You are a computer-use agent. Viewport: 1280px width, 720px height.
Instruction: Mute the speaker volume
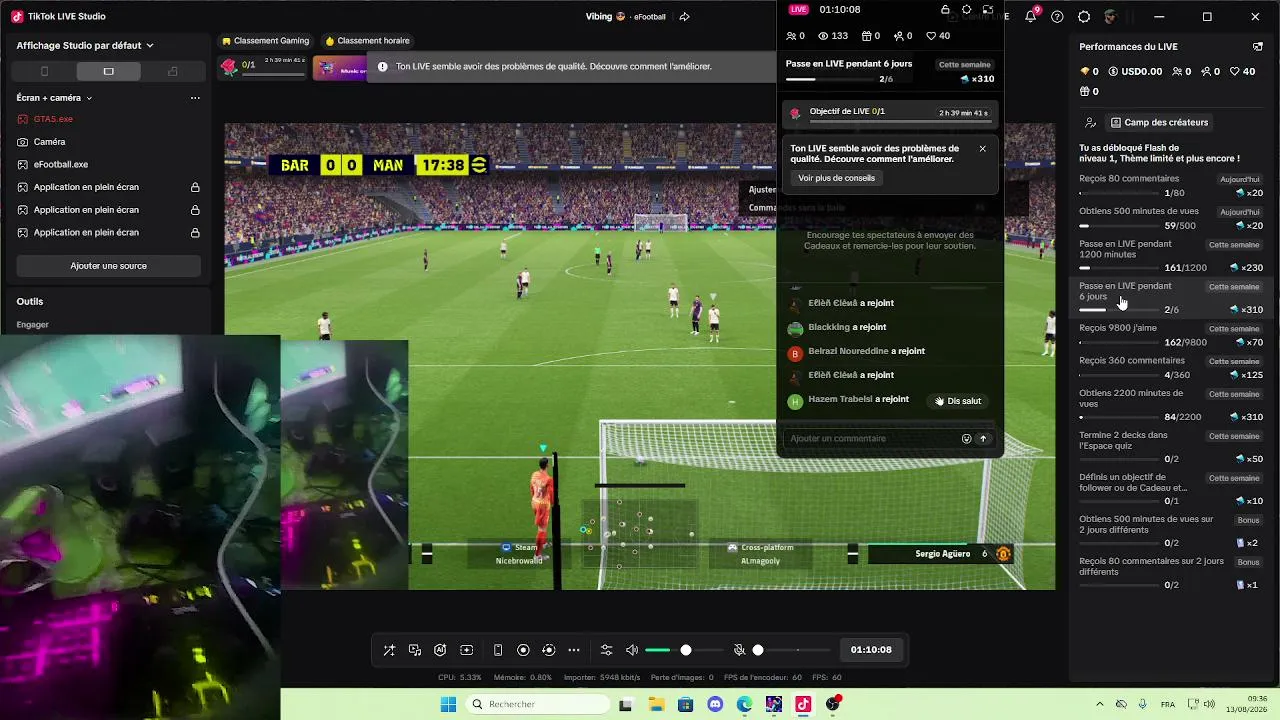tap(632, 650)
